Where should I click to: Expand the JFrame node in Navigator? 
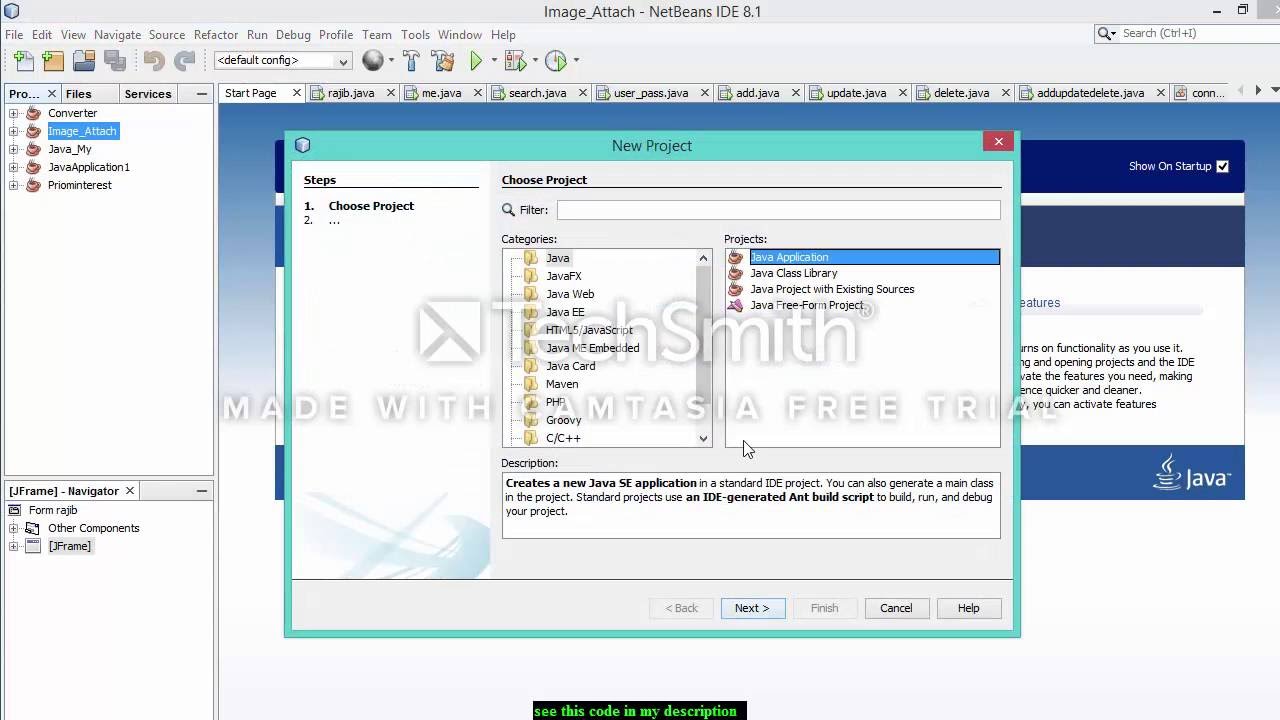[x=14, y=546]
